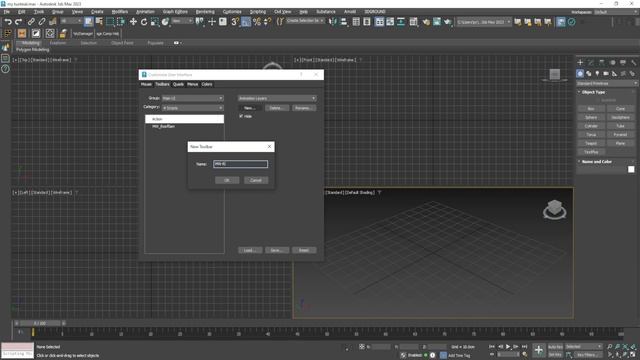Select the Lights category icon
Image resolution: width=640 pixels, height=360 pixels.
pos(597,73)
